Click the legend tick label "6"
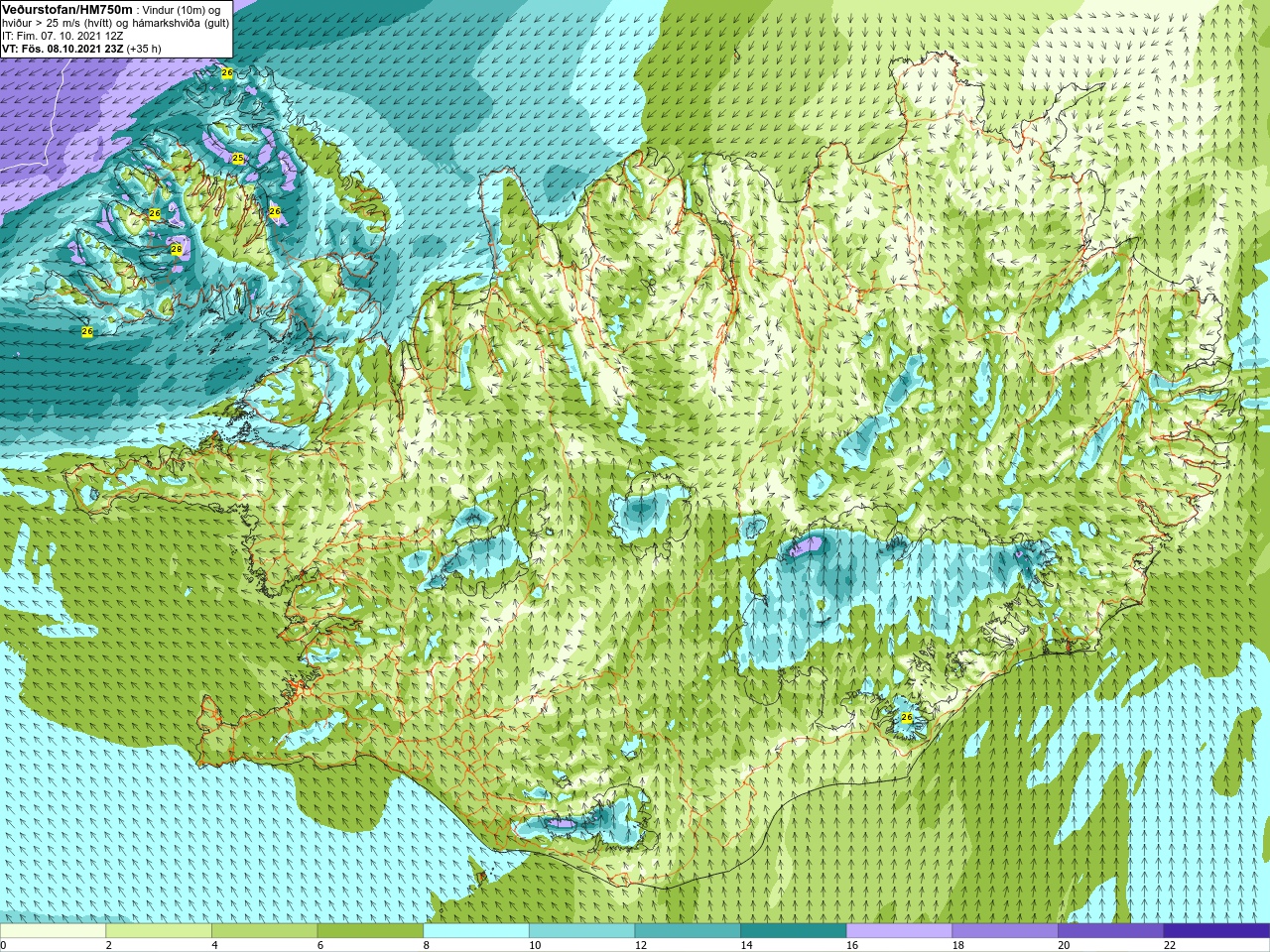1270x952 pixels. click(320, 945)
